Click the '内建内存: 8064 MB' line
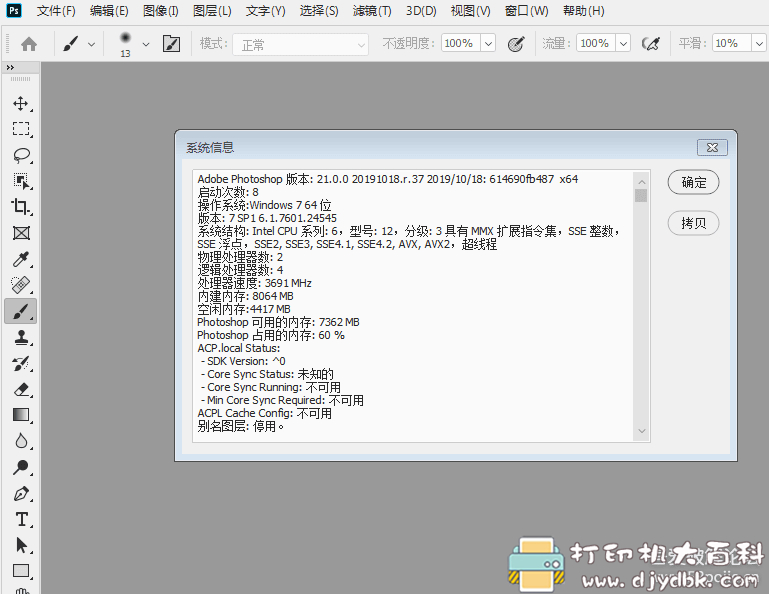This screenshot has width=769, height=594. pyautogui.click(x=246, y=296)
